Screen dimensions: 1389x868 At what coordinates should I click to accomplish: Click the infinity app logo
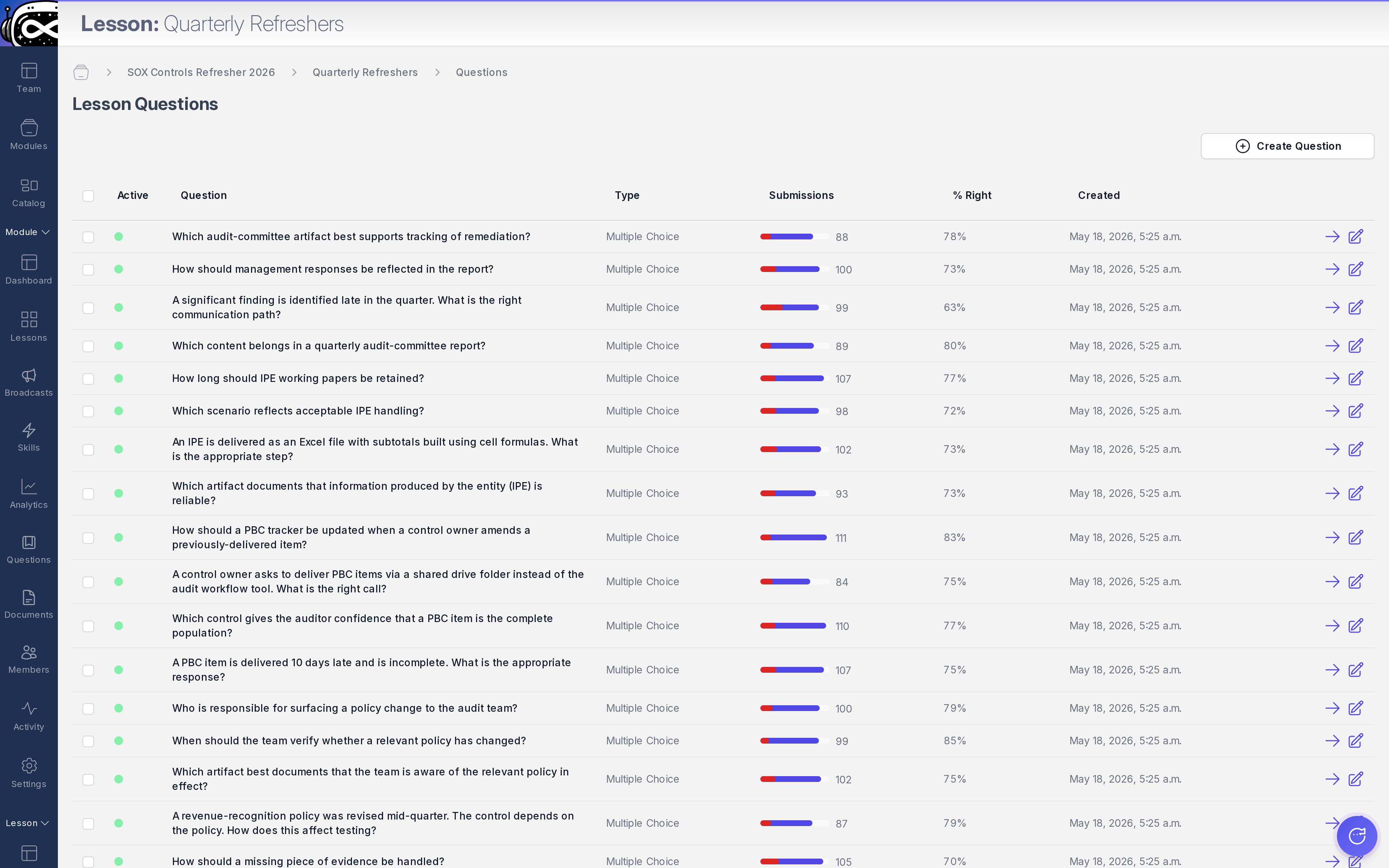coord(29,23)
